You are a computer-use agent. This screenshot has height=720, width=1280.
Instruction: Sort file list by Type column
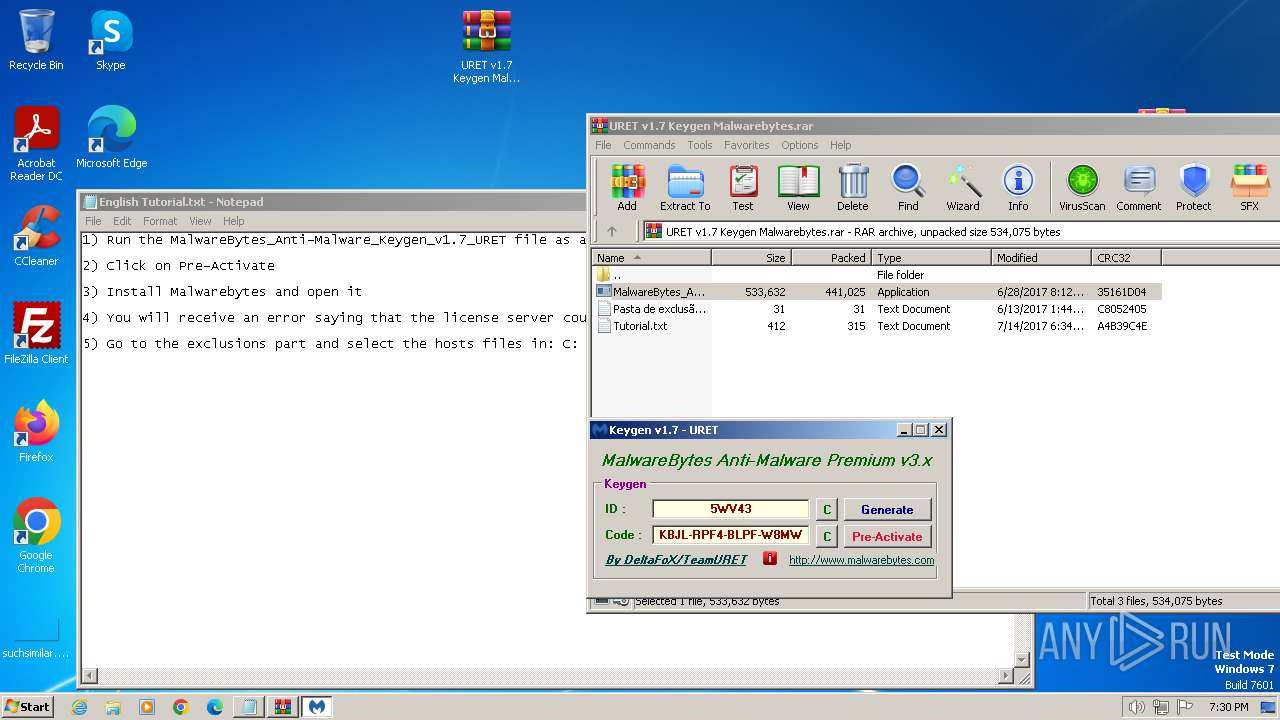[x=931, y=257]
